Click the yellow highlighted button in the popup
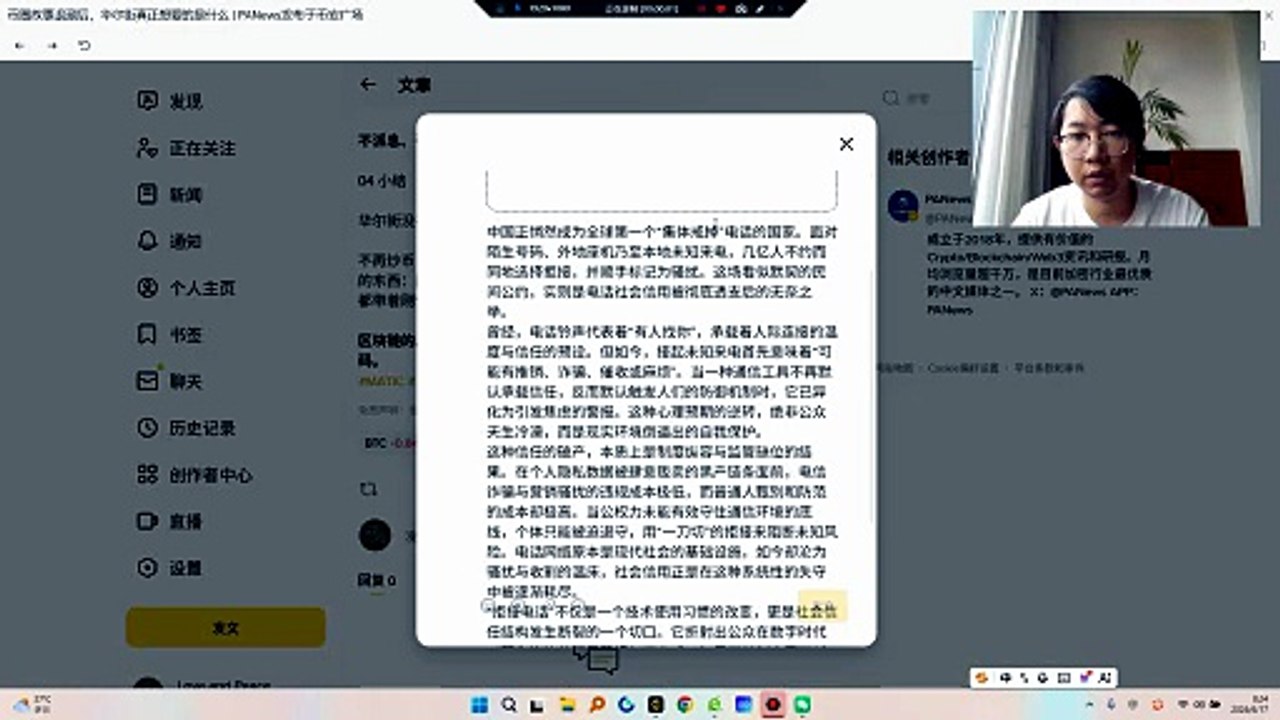The width and height of the screenshot is (1280, 720). (822, 606)
